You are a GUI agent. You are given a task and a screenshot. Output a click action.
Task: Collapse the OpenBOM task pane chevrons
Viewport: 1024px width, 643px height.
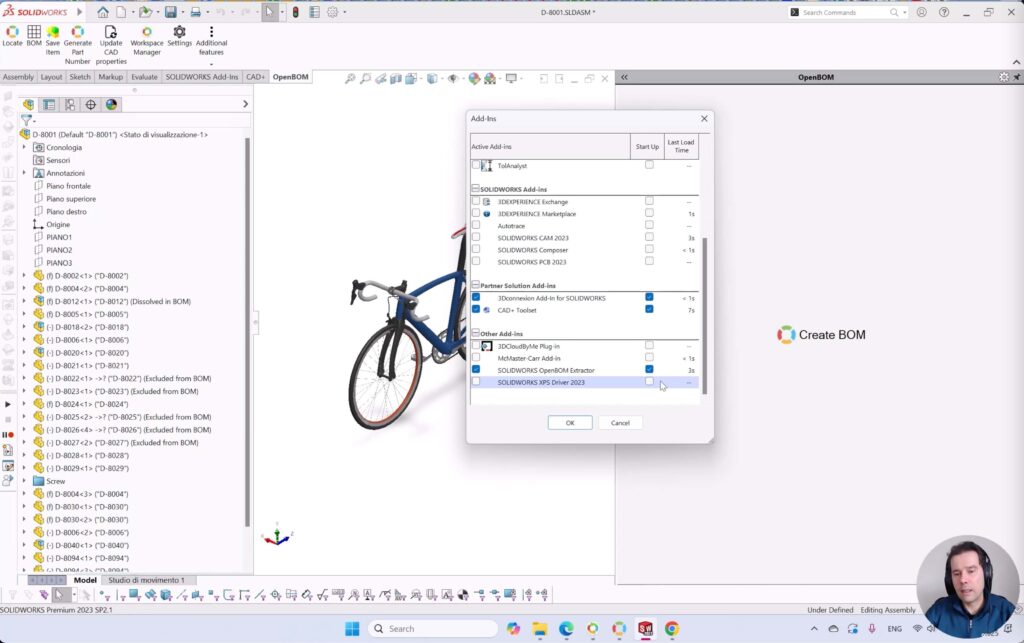click(624, 77)
